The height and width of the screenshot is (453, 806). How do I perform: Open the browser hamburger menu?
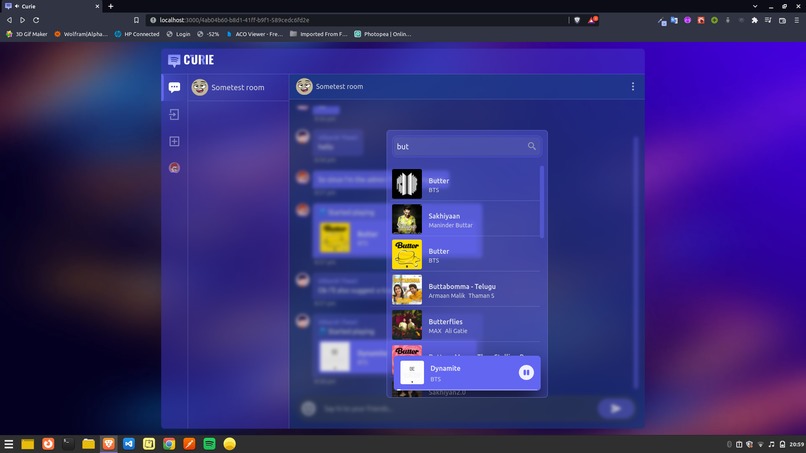point(796,20)
